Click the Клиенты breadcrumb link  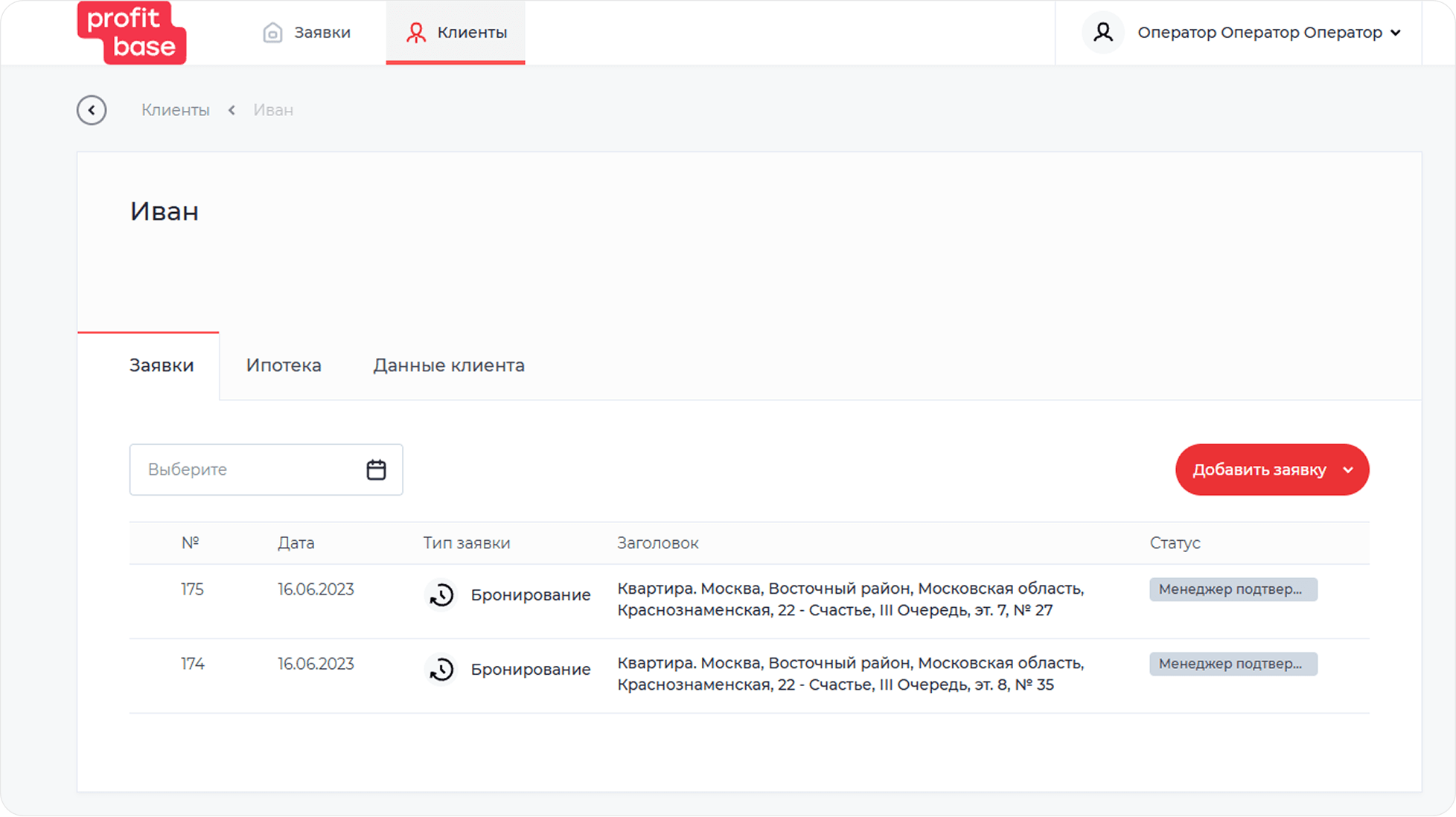[x=176, y=110]
